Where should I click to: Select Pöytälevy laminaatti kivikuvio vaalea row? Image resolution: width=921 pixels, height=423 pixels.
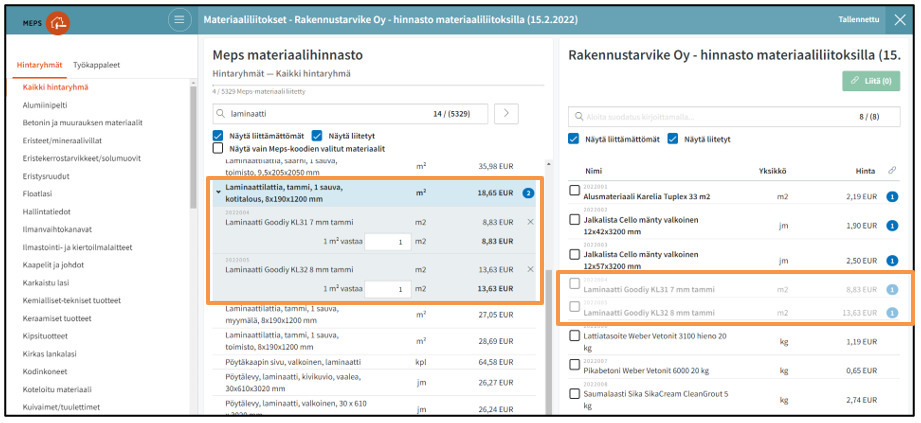374,382
